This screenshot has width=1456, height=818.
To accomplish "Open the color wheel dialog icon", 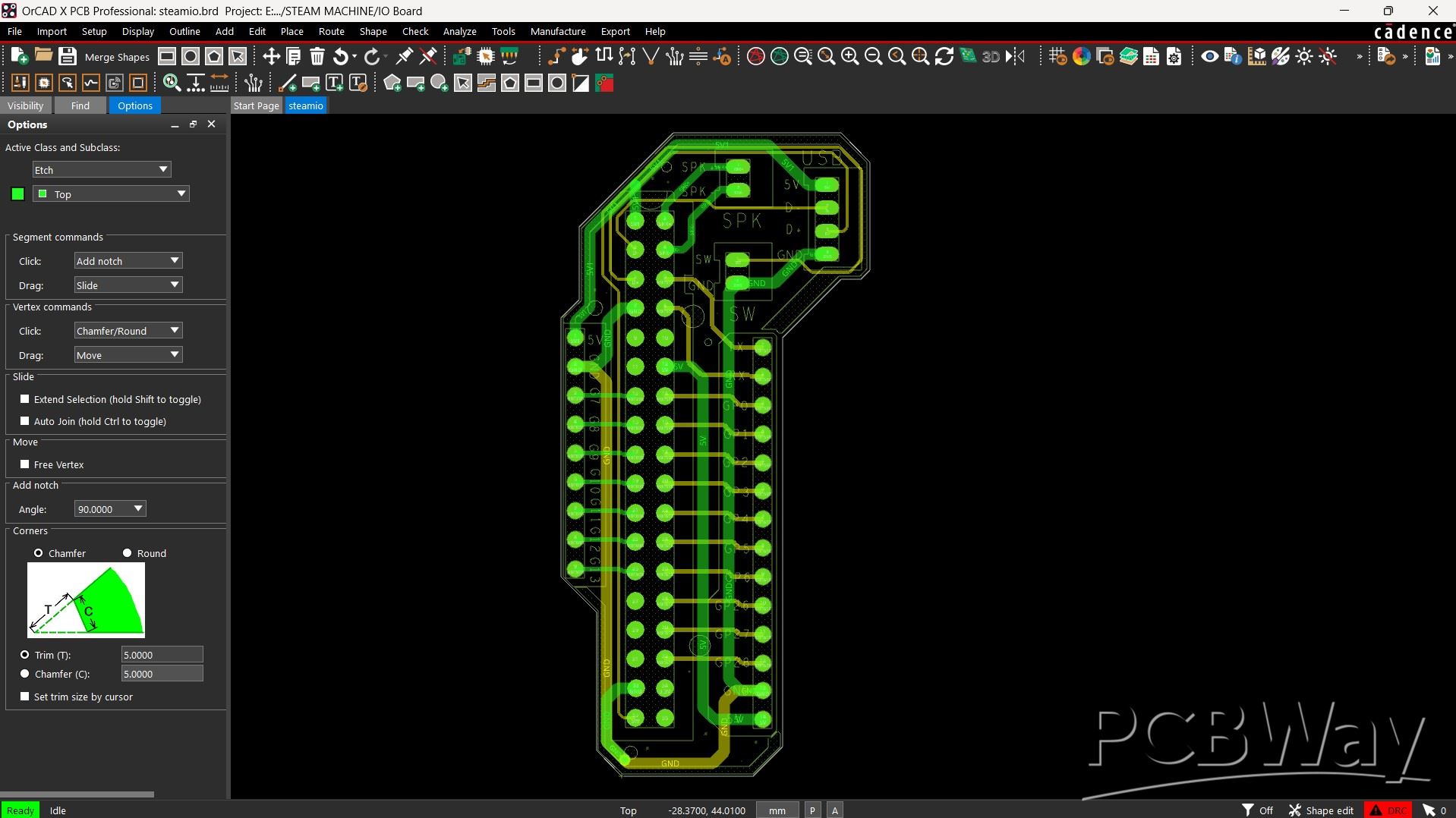I will tap(1081, 56).
